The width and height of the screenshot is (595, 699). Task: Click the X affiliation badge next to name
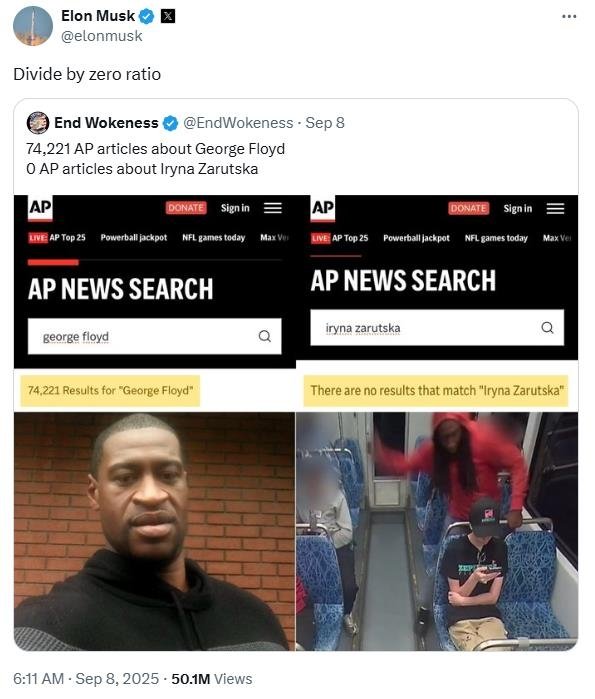(x=168, y=16)
